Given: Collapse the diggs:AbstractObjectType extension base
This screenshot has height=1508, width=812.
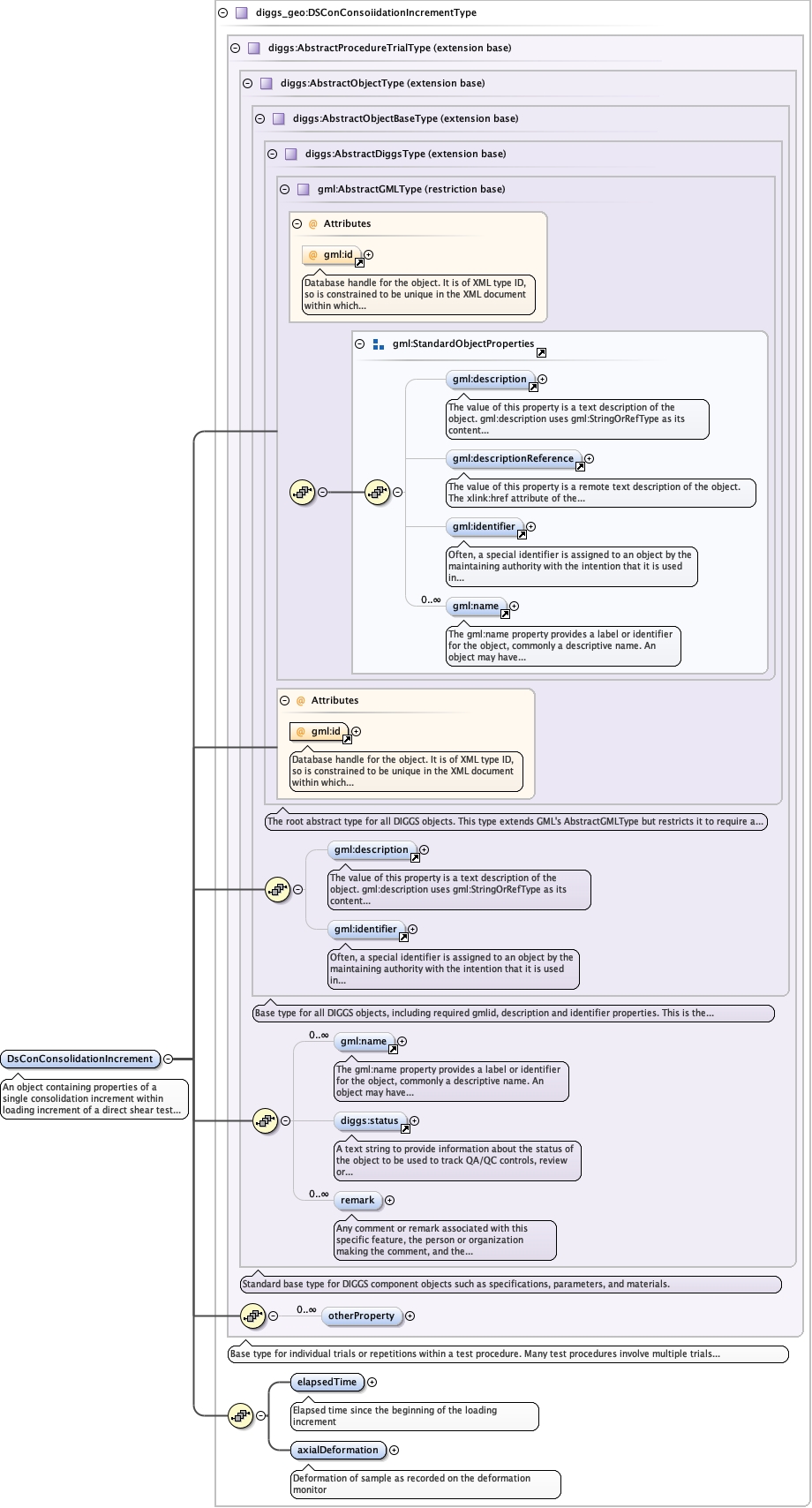Looking at the screenshot, I should (247, 83).
